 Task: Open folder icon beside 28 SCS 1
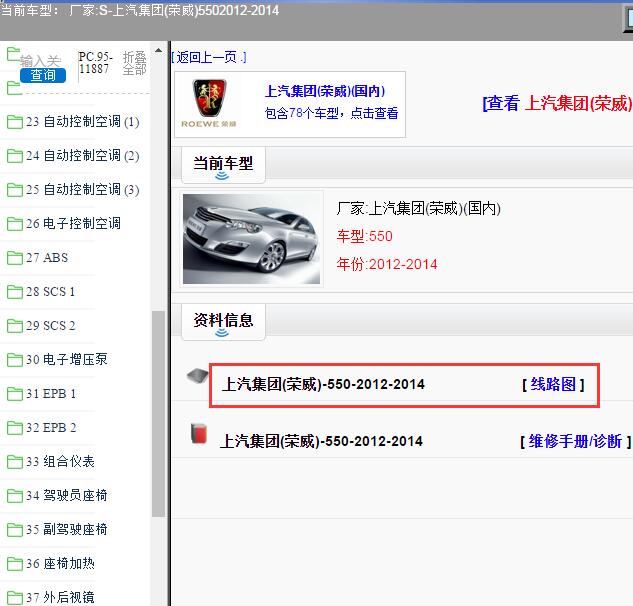pyautogui.click(x=15, y=291)
